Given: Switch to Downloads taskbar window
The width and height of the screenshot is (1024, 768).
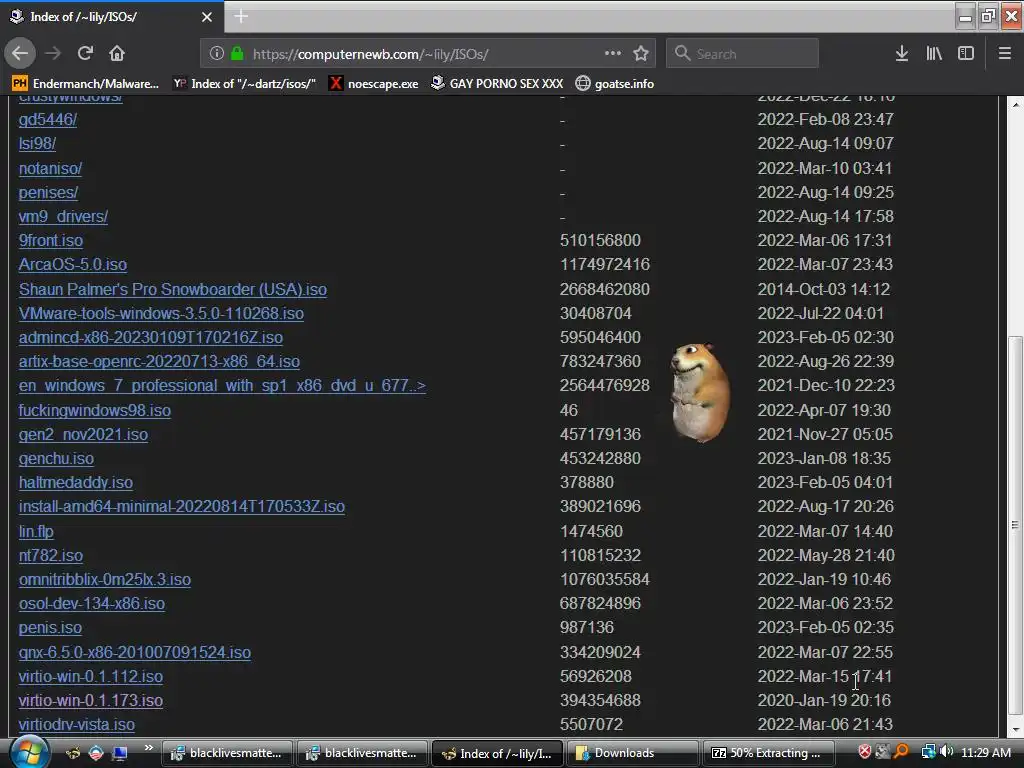Looking at the screenshot, I should pyautogui.click(x=632, y=753).
